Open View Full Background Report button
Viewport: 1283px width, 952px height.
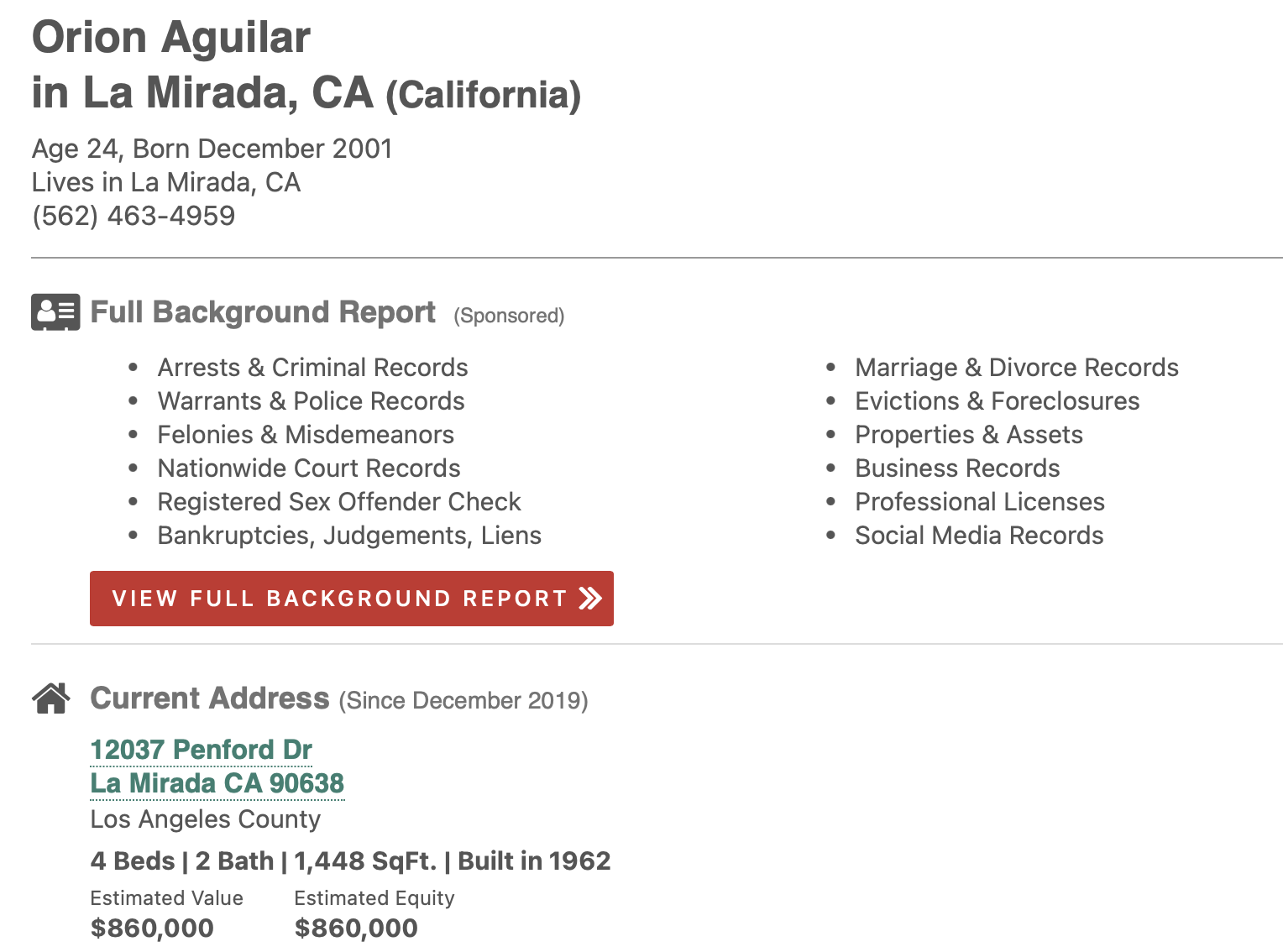coord(352,599)
